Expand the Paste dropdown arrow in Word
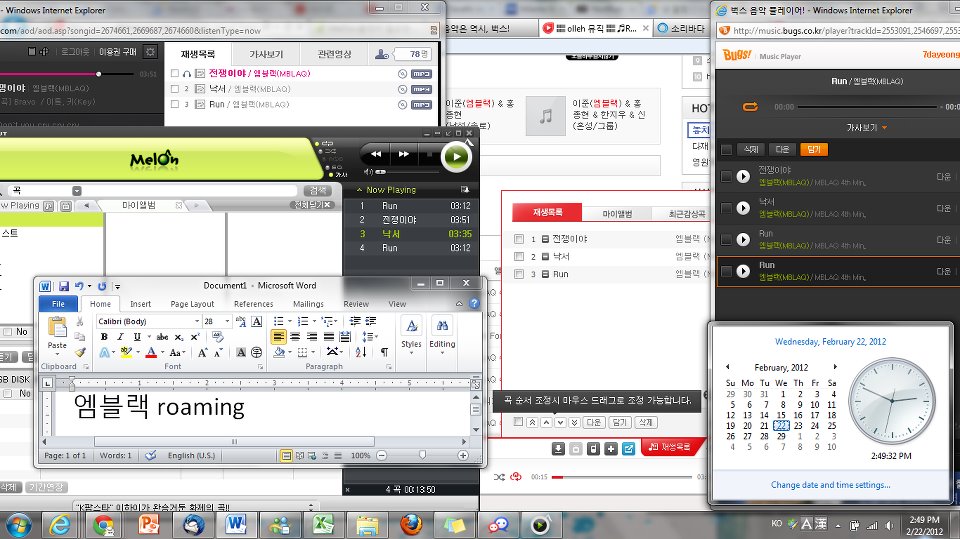This screenshot has height=539, width=960. tap(57, 352)
